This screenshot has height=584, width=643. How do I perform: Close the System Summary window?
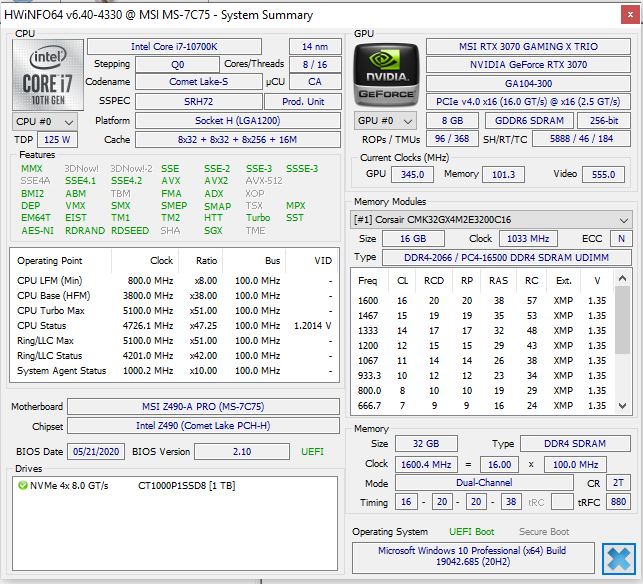630,15
